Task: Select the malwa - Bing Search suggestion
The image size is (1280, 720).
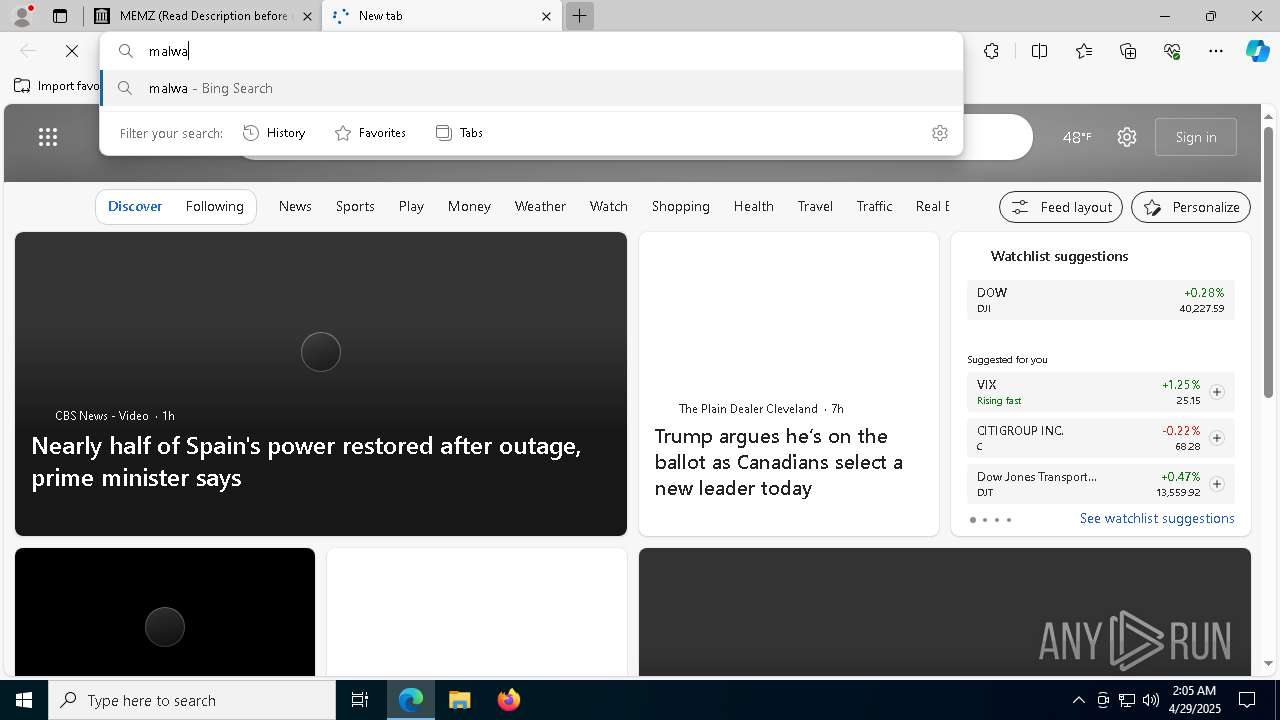Action: (530, 88)
